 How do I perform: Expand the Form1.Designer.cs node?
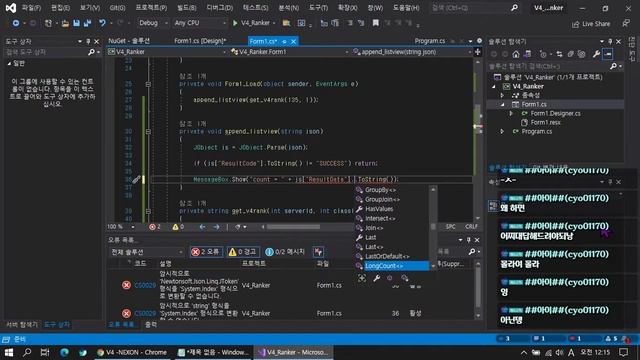511,113
